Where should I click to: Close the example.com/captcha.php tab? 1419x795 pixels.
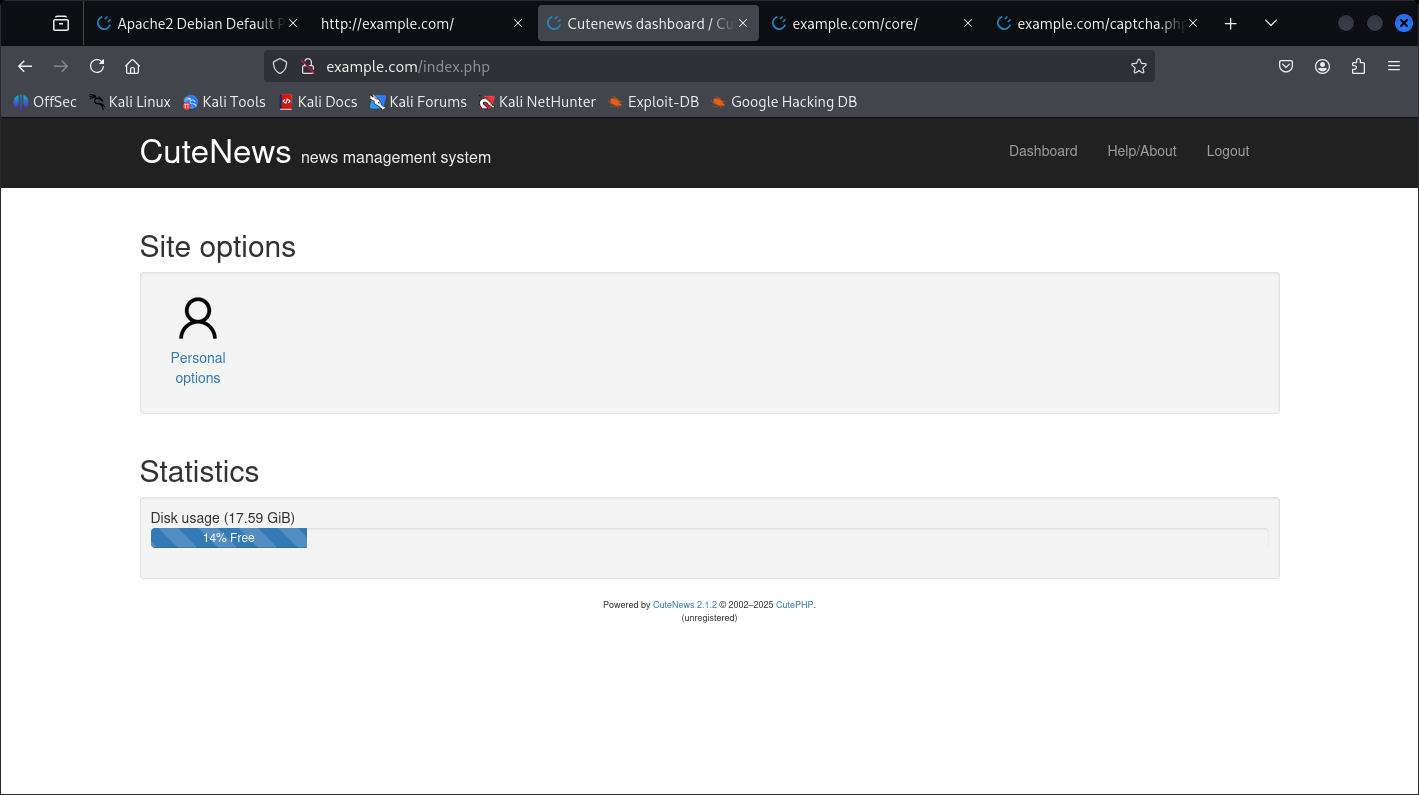1193,23
